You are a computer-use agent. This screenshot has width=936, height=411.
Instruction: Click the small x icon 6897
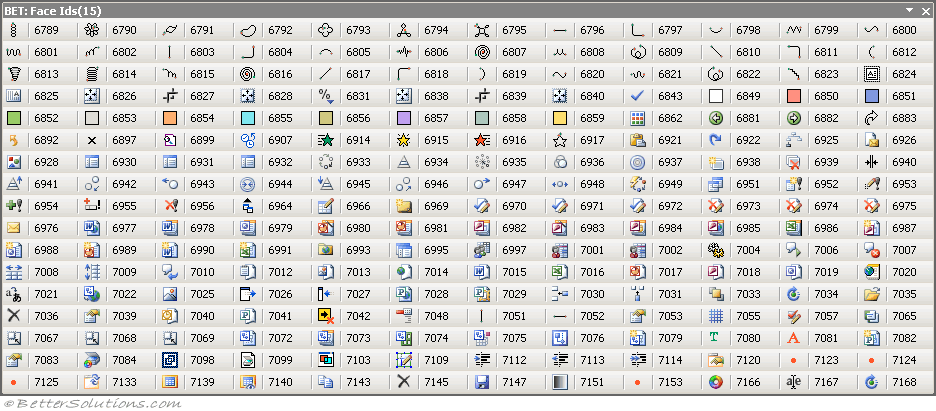coord(91,140)
